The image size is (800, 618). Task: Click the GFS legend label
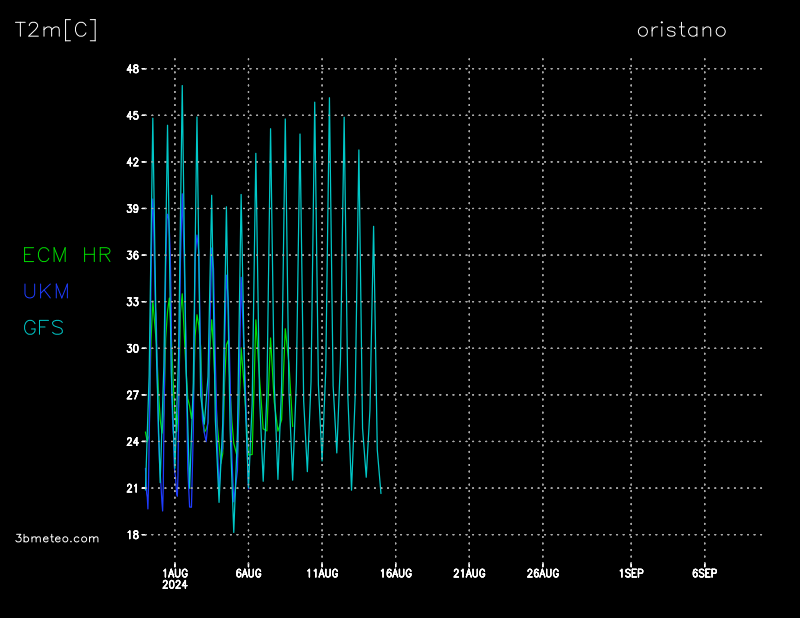[x=43, y=327]
